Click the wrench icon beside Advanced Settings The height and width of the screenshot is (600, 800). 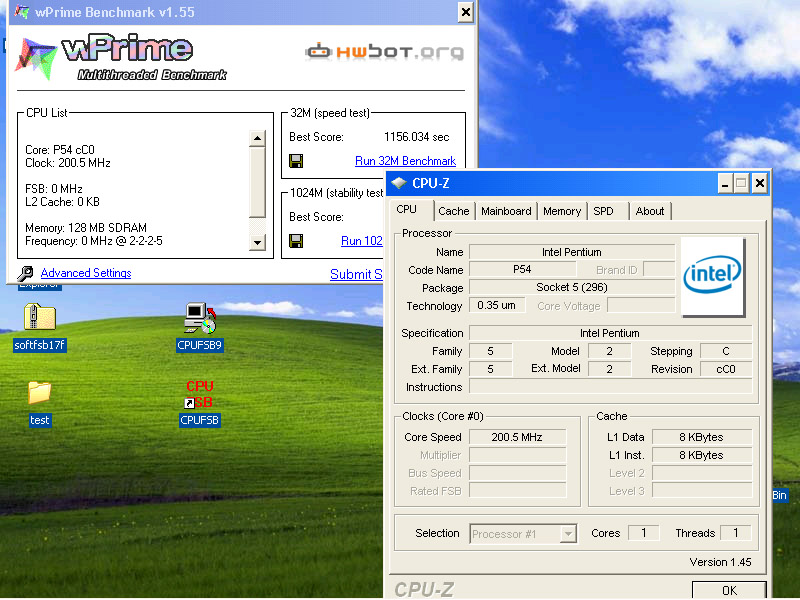(x=25, y=273)
